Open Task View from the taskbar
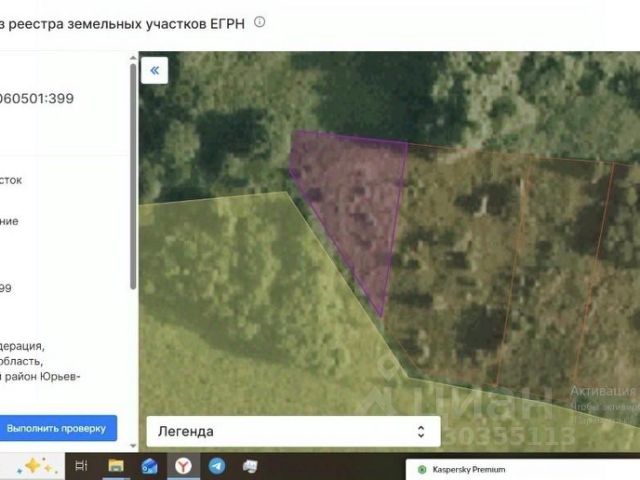 tap(82, 466)
